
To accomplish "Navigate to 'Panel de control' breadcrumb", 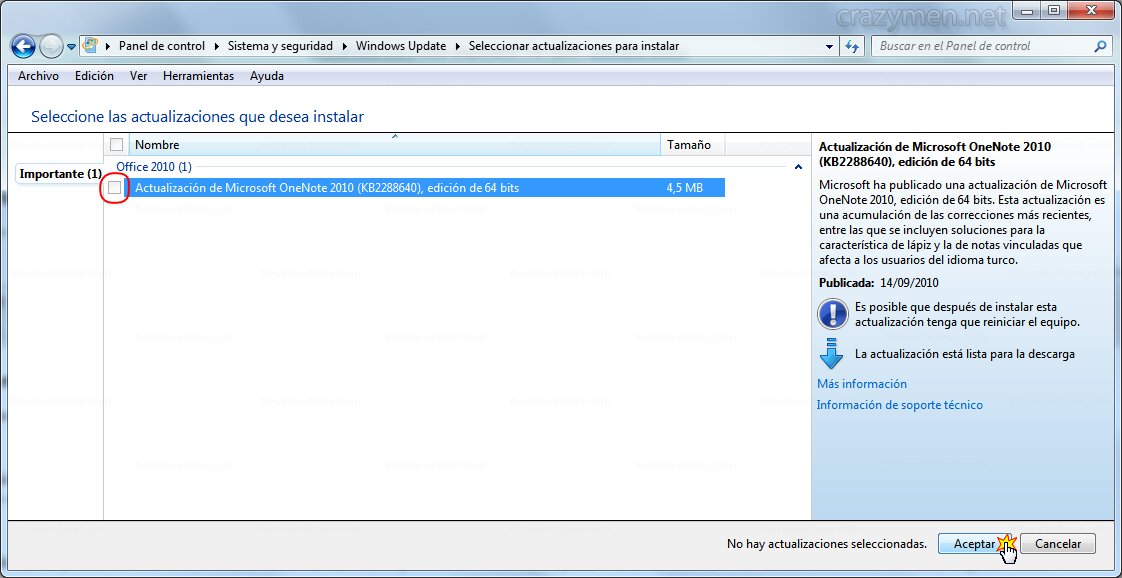I will (x=162, y=46).
